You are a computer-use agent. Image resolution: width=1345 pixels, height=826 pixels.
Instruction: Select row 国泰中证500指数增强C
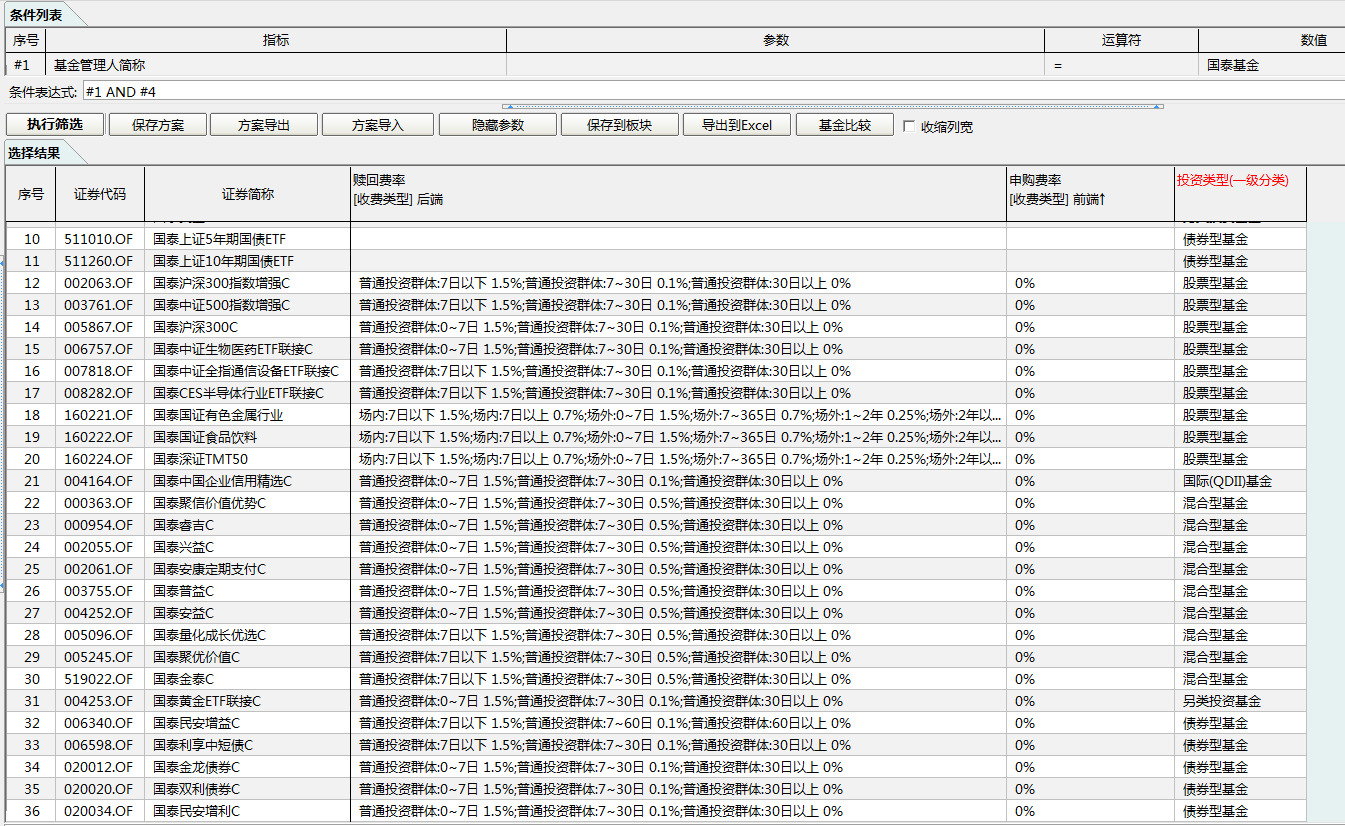[656, 305]
